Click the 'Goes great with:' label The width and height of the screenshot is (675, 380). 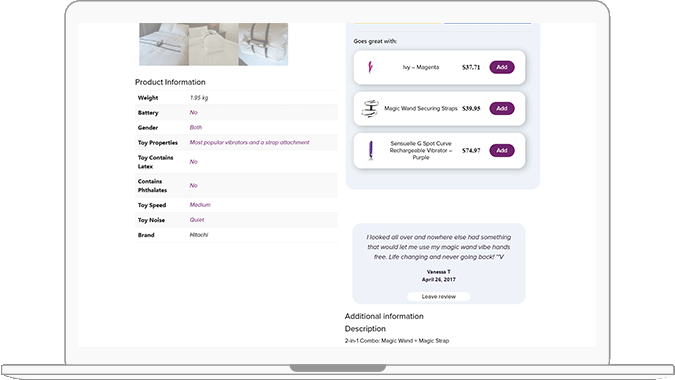[375, 41]
